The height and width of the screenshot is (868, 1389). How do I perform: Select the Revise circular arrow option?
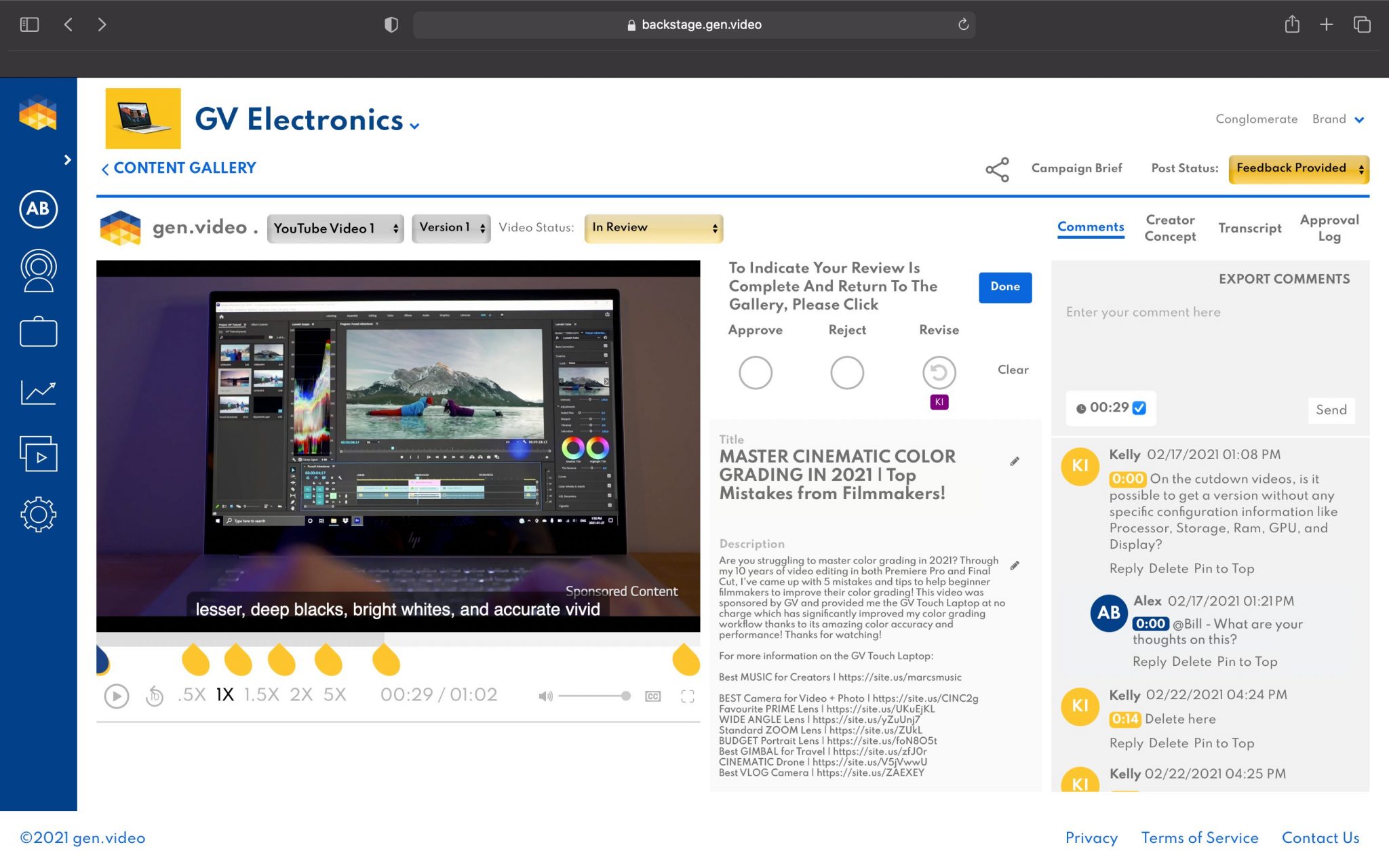pos(939,372)
